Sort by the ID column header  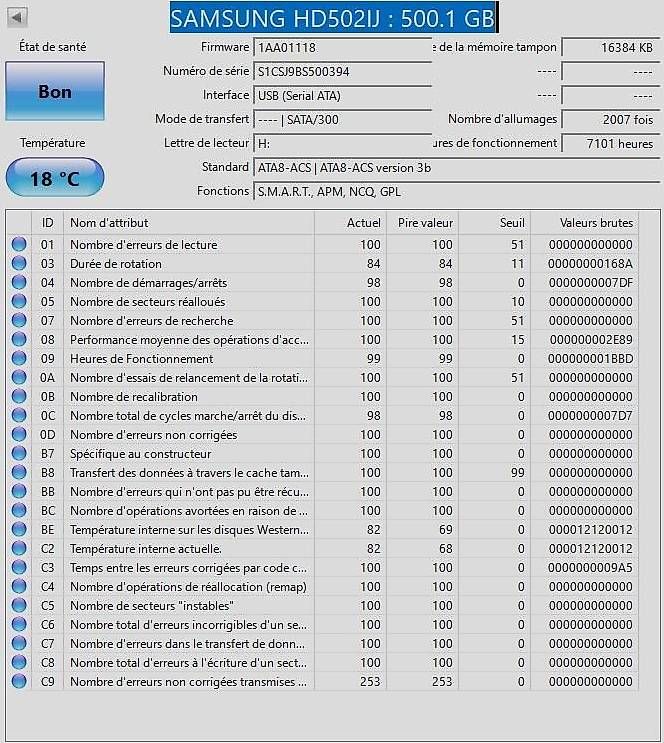[x=47, y=223]
